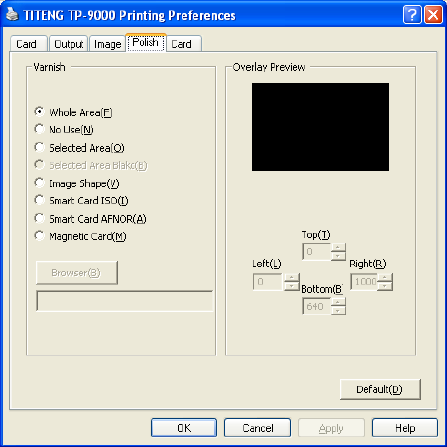Click the file path field below Browser
Screen dimensions: 447x447
pyautogui.click(x=125, y=301)
